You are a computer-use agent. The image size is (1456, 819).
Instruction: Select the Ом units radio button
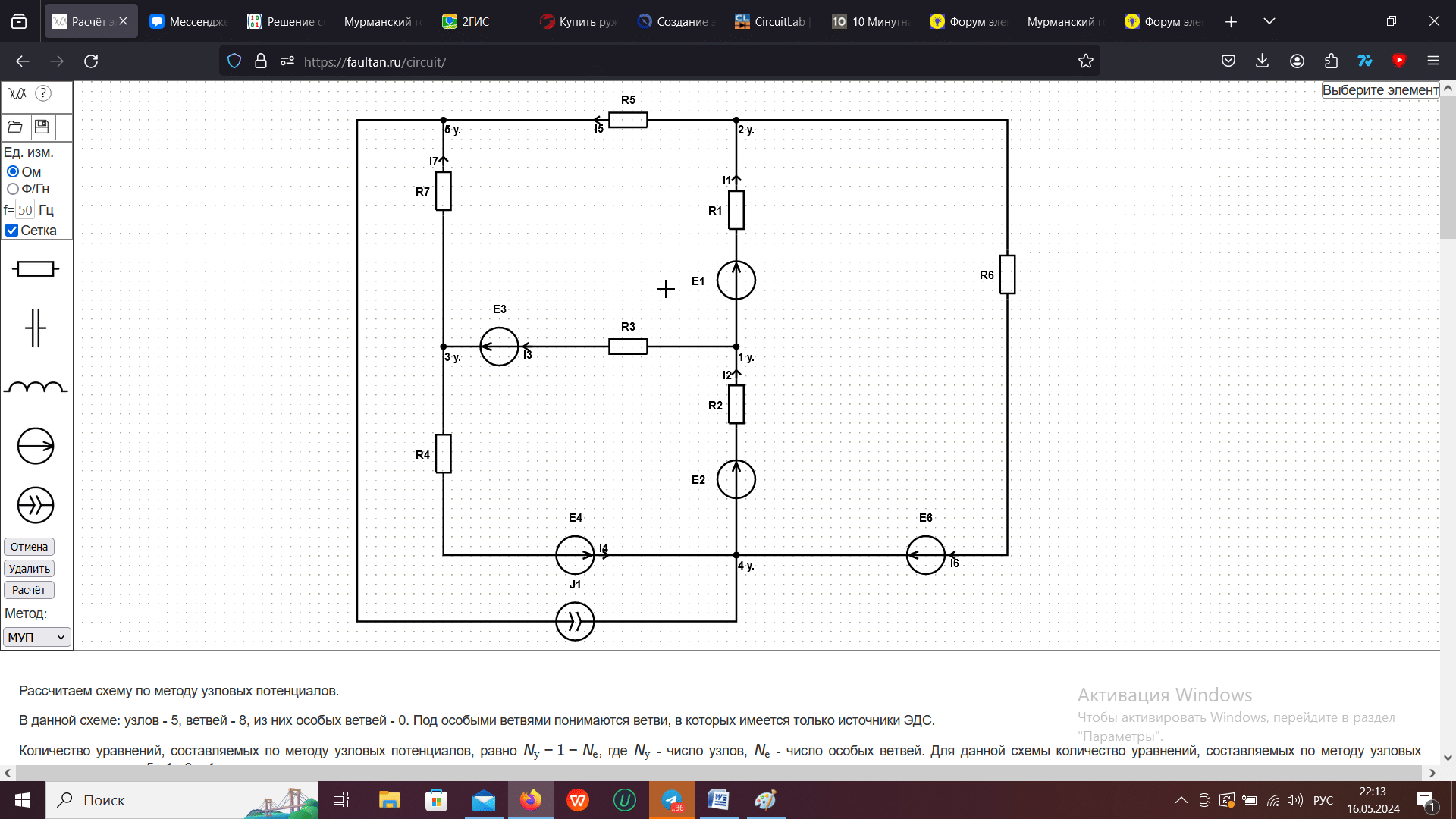13,172
